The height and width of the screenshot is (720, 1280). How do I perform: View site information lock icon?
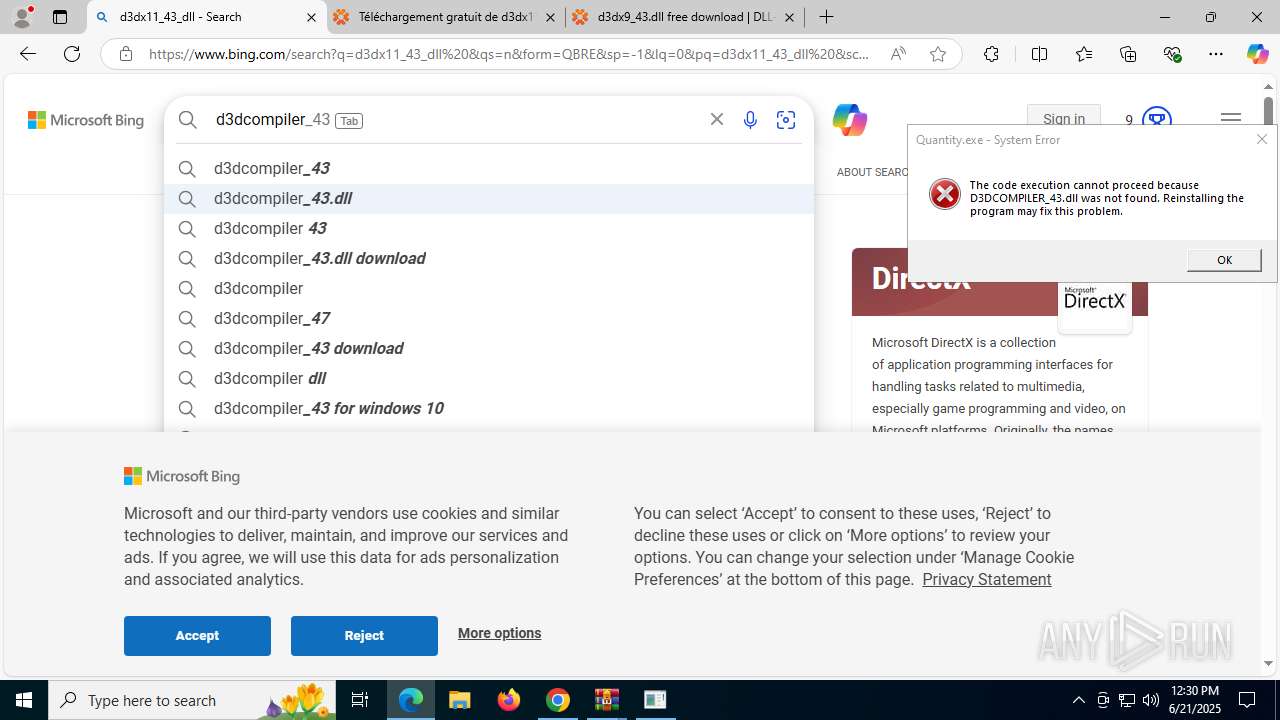click(x=126, y=54)
